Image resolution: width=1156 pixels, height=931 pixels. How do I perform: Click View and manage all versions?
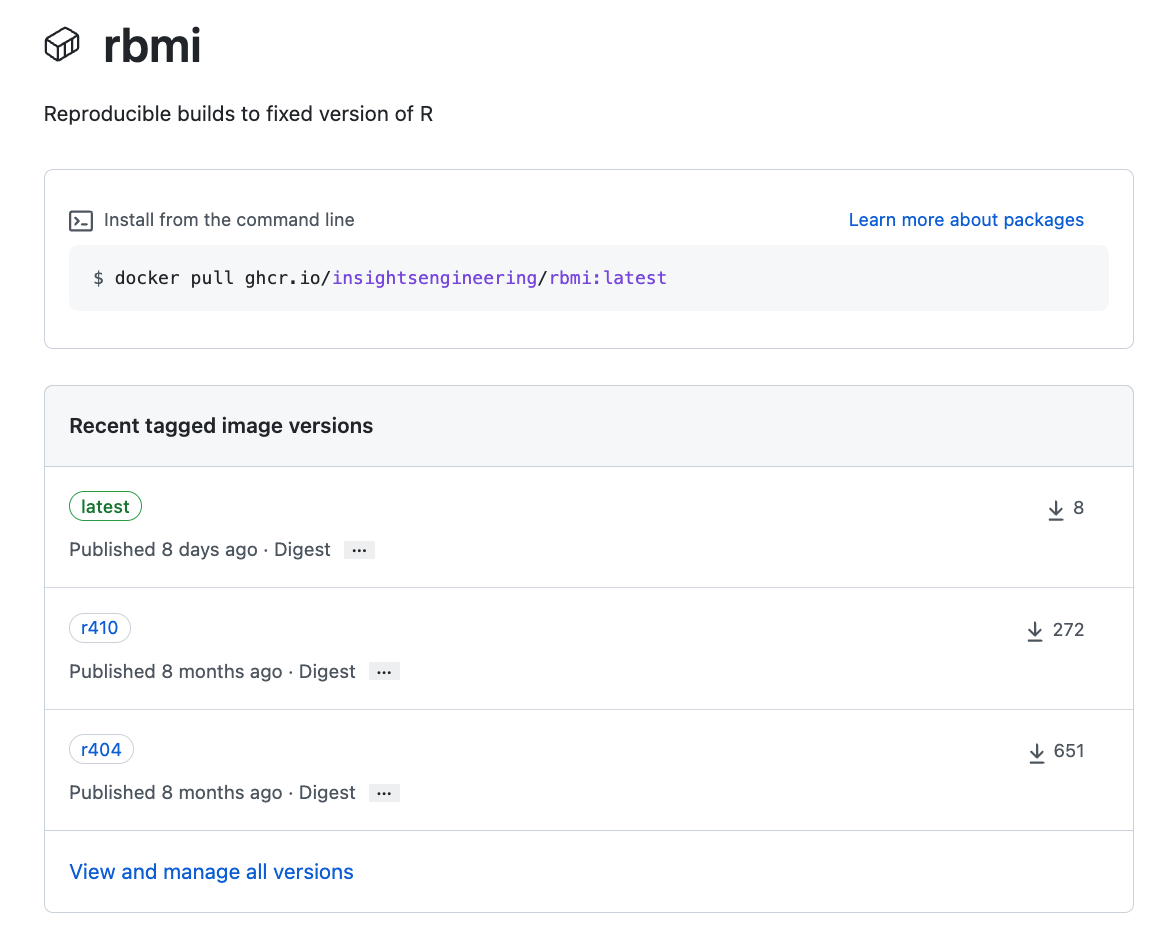(x=211, y=872)
